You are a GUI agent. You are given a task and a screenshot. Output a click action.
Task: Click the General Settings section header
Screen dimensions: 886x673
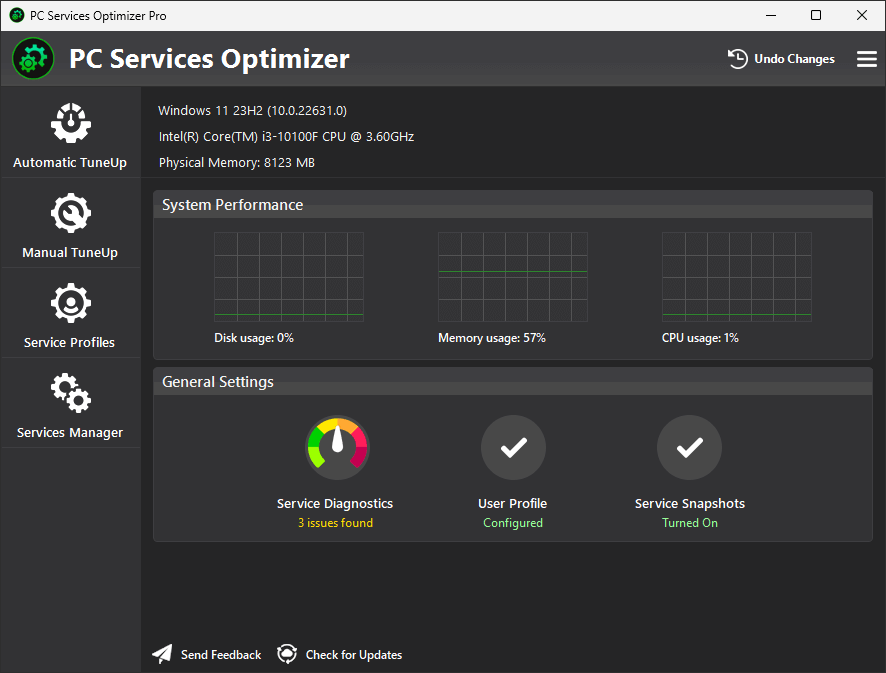click(x=218, y=382)
